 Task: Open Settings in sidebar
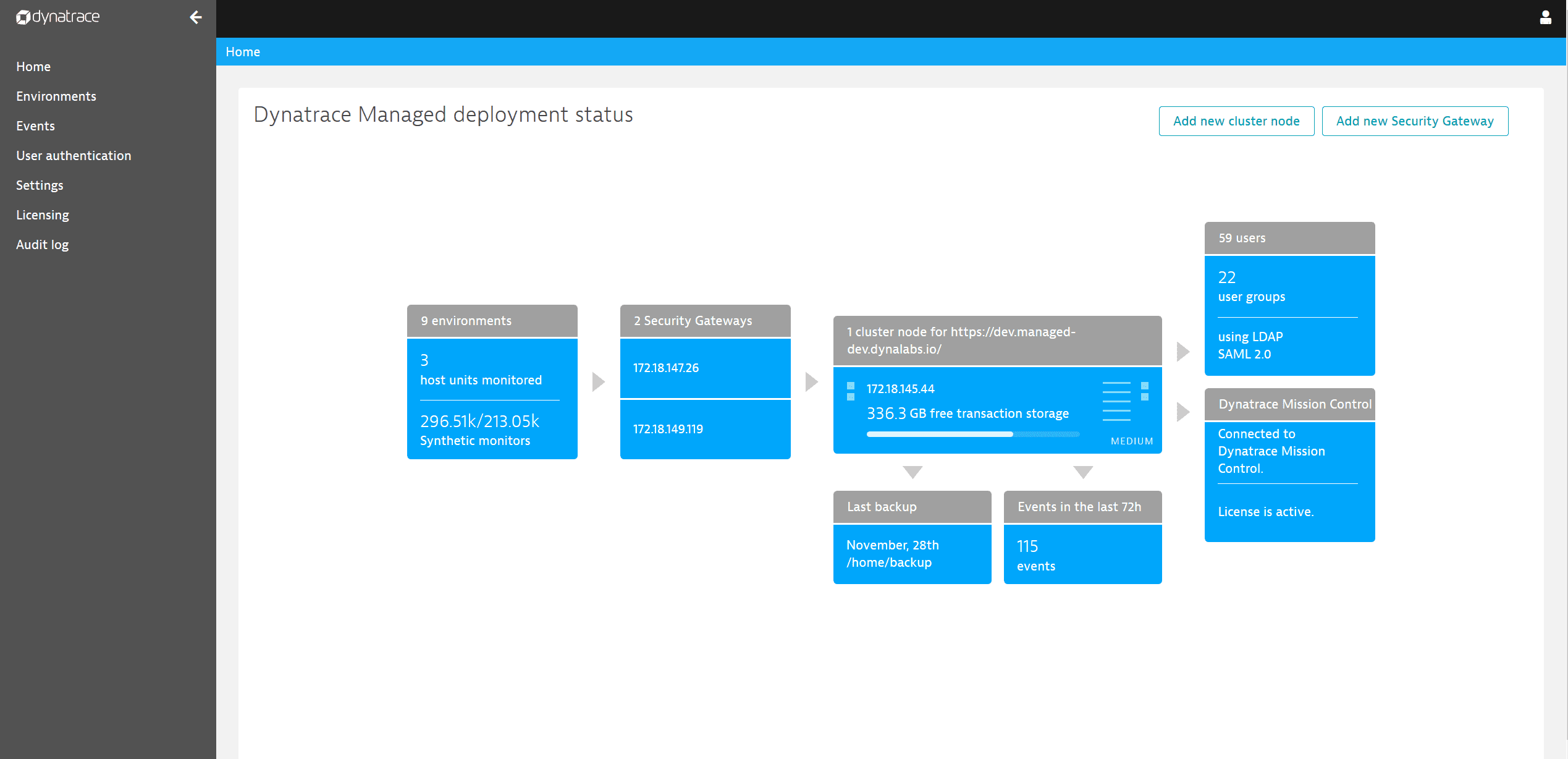tap(40, 185)
